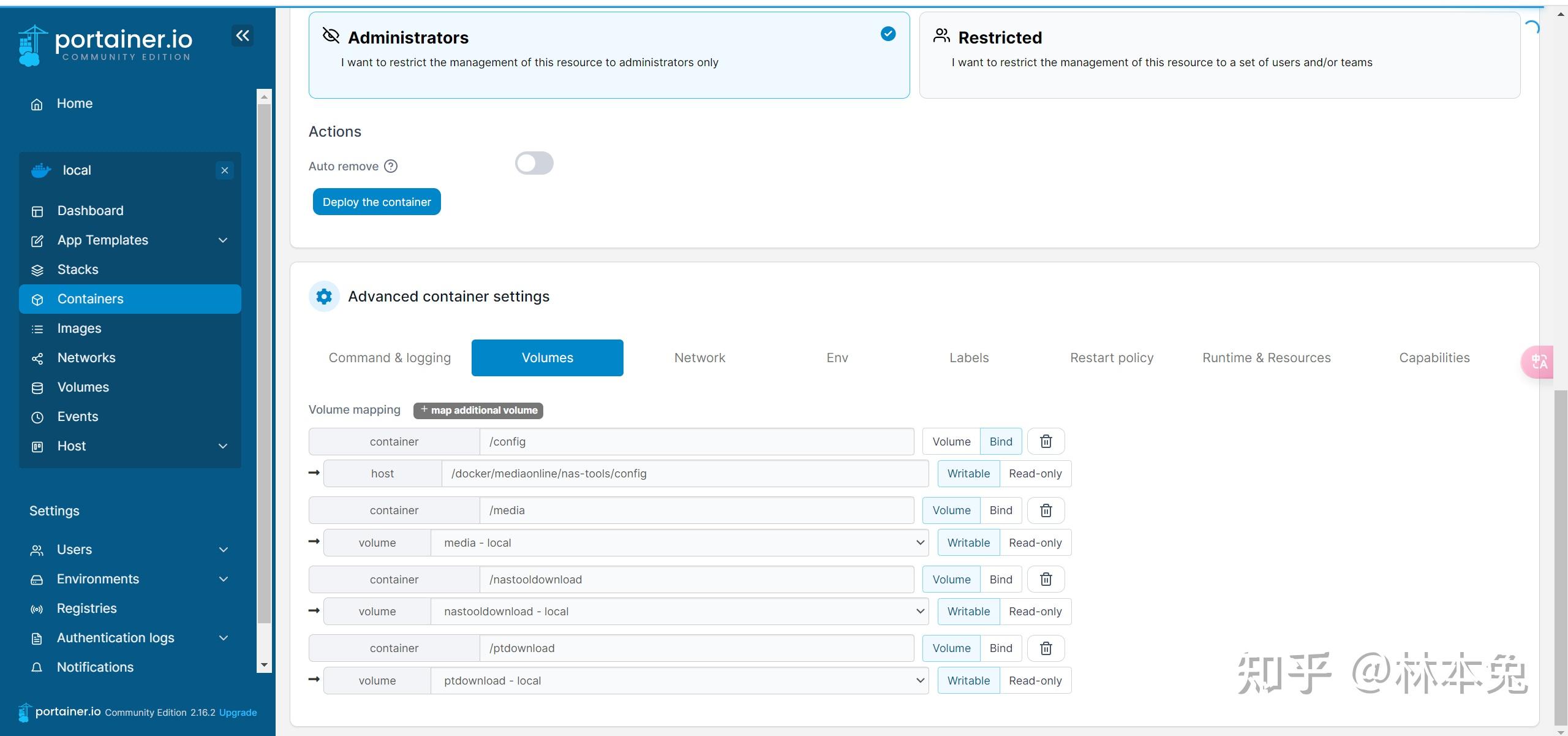The width and height of the screenshot is (1568, 736).
Task: Close the local environment with X
Action: coord(225,170)
